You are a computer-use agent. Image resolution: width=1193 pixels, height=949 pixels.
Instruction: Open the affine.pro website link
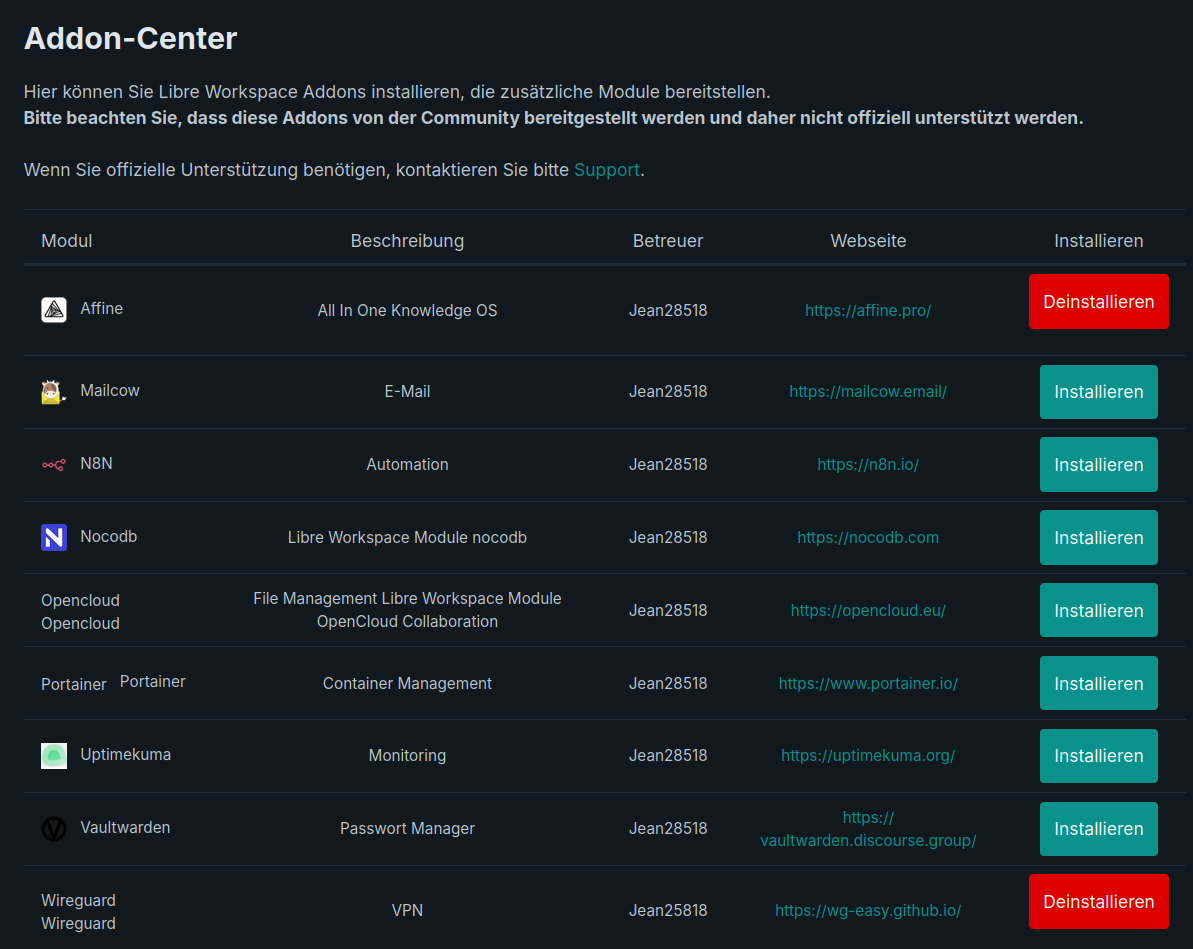(x=868, y=311)
